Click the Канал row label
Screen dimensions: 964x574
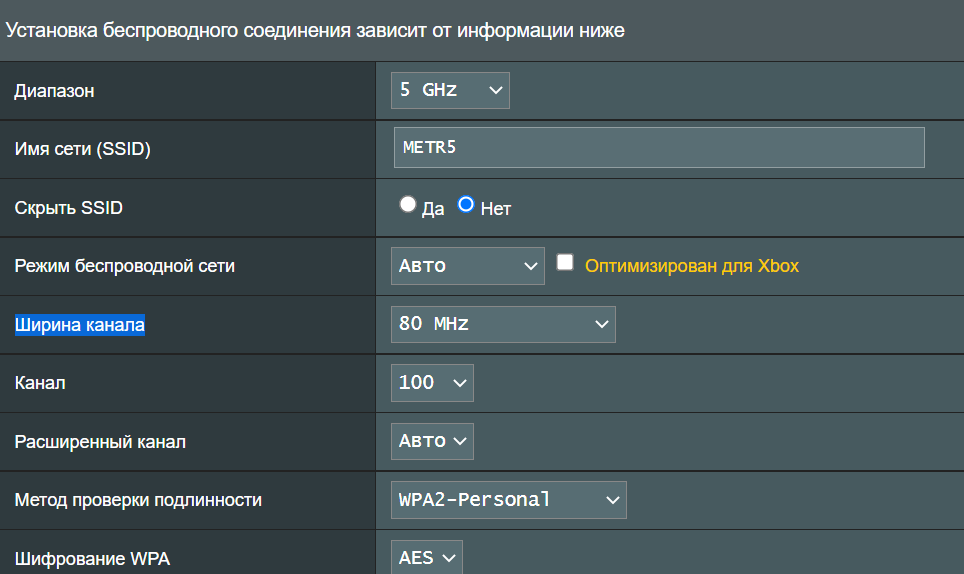click(40, 383)
